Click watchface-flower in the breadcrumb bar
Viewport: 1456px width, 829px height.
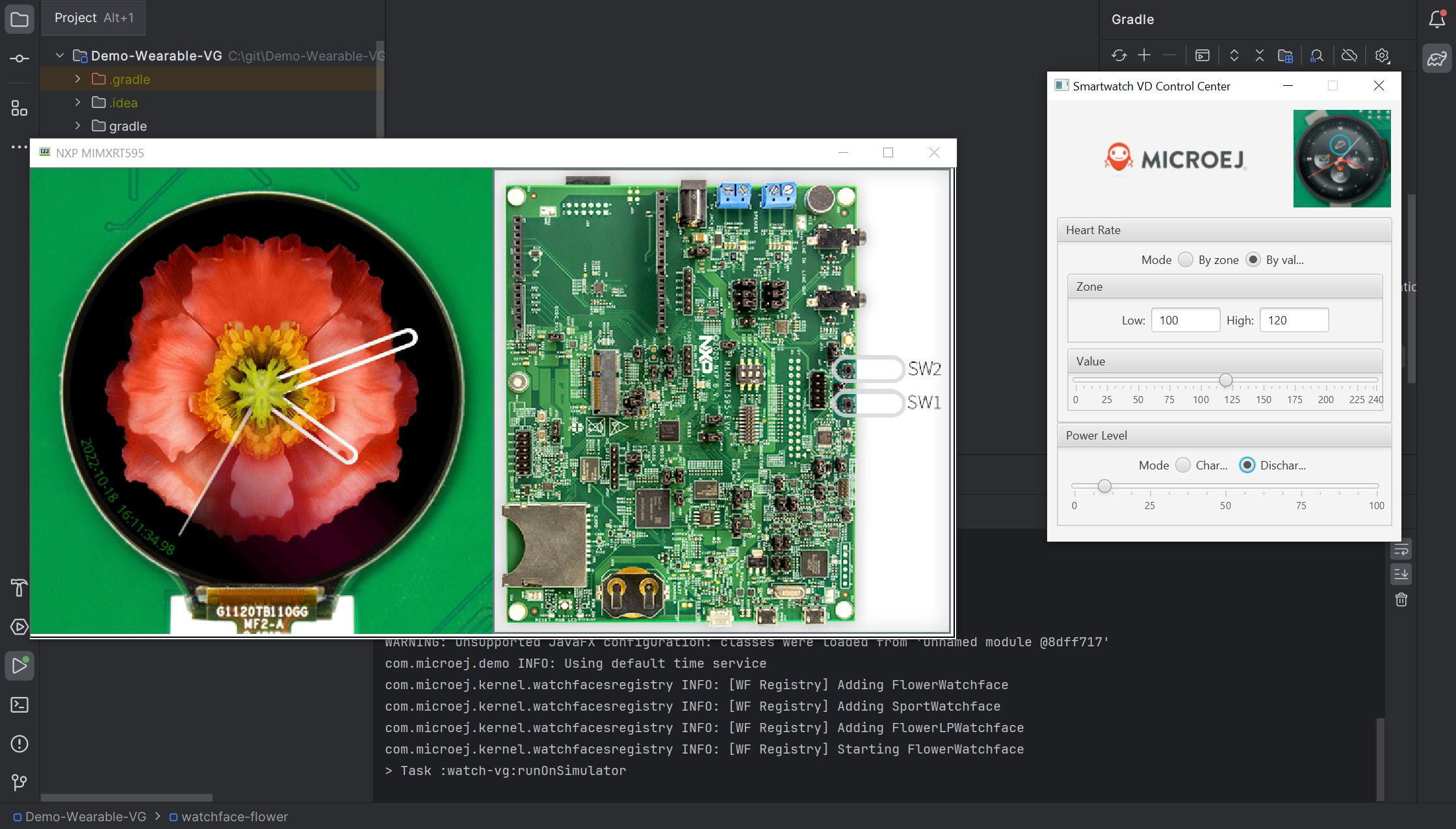pyautogui.click(x=234, y=817)
